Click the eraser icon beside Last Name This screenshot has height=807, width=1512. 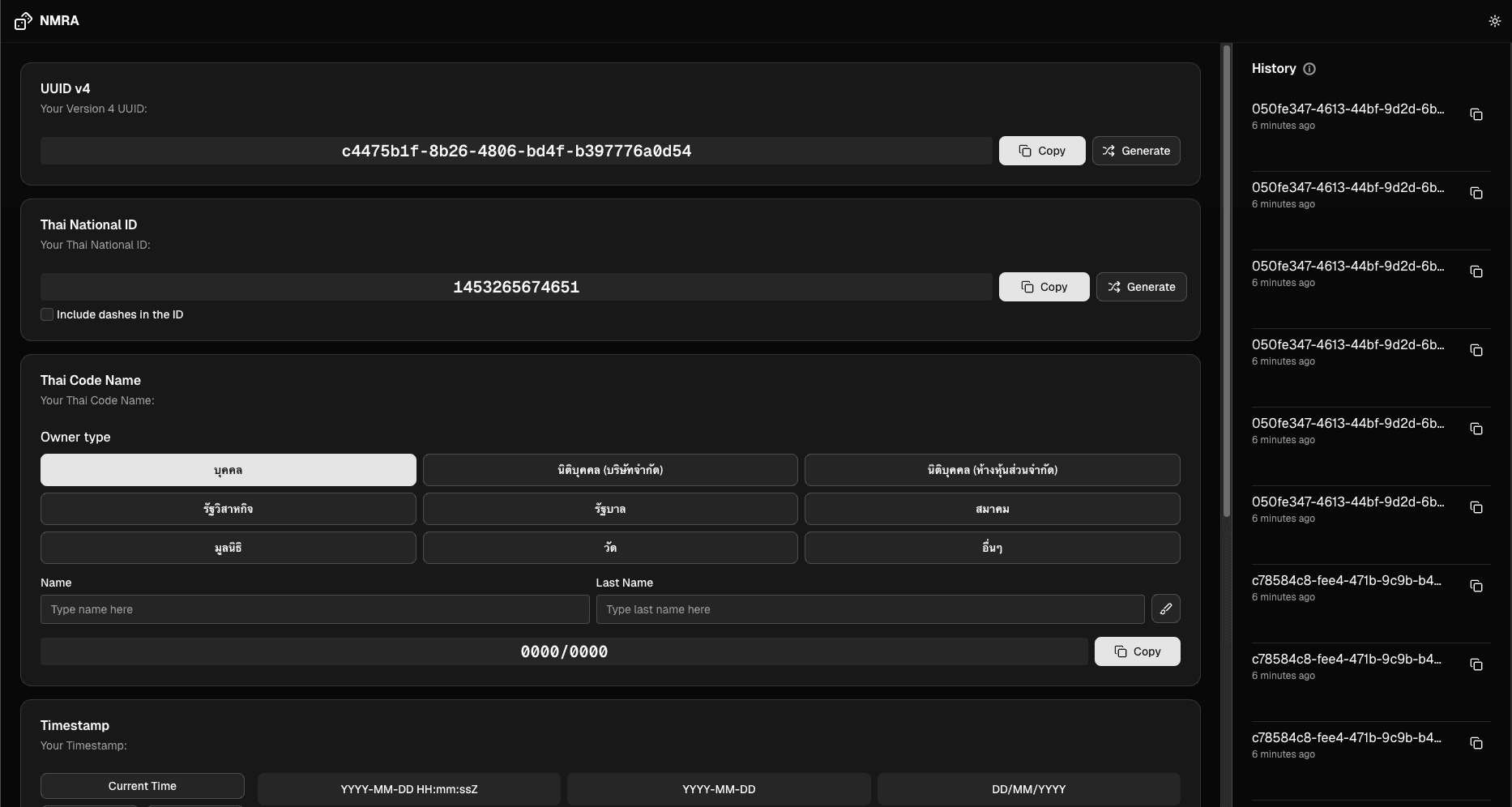point(1165,608)
